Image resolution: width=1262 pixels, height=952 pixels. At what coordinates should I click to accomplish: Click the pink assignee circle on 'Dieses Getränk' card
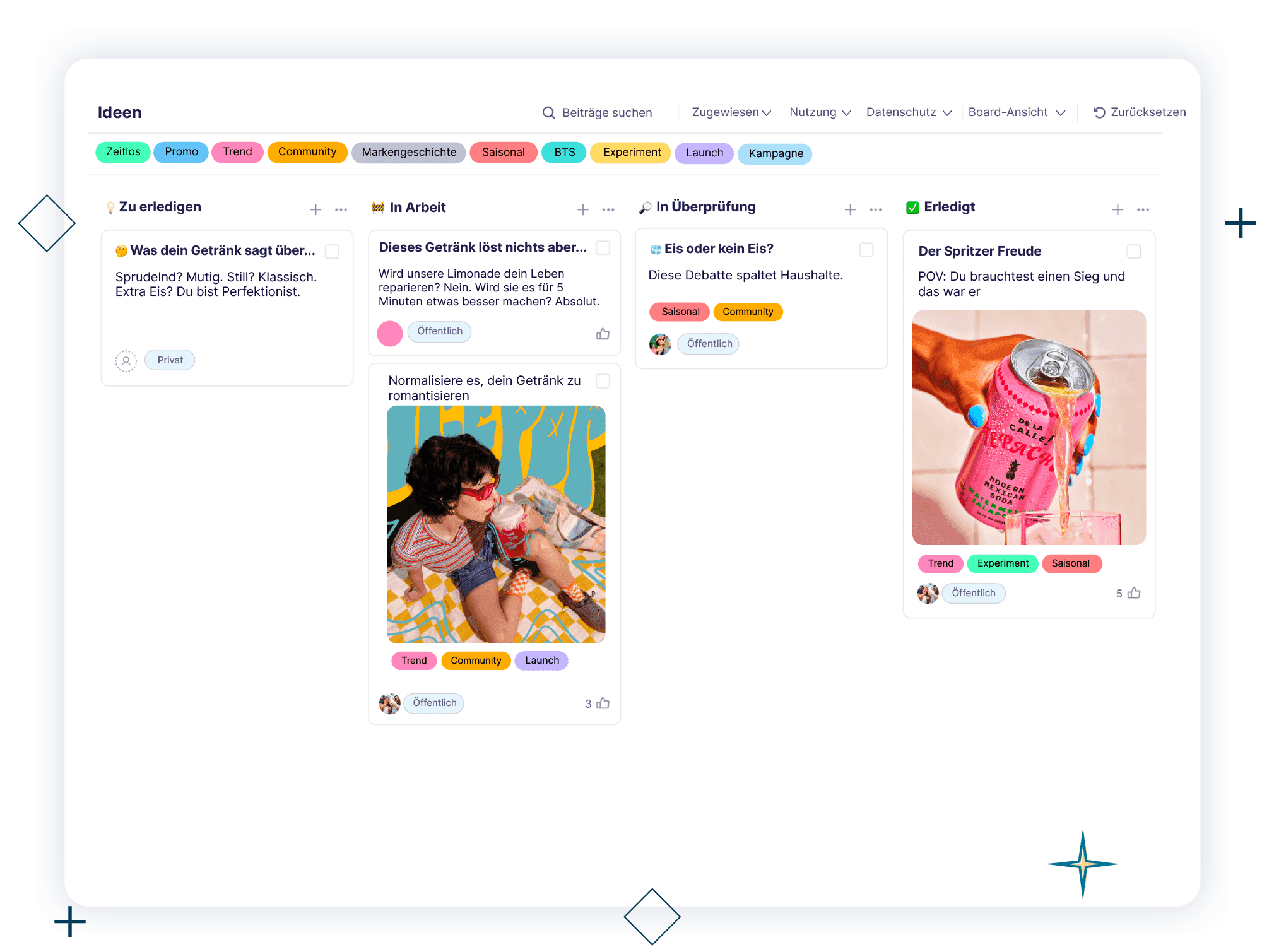coord(390,333)
